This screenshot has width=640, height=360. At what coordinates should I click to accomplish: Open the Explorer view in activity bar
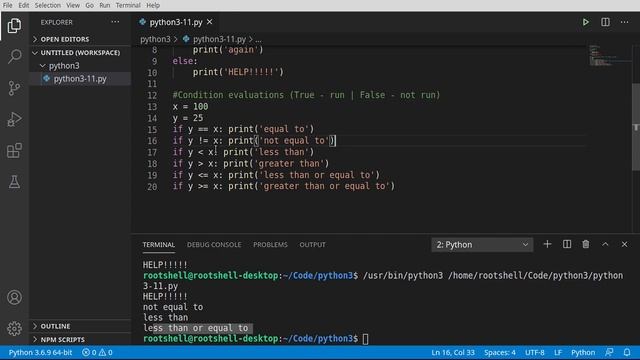pyautogui.click(x=14, y=26)
